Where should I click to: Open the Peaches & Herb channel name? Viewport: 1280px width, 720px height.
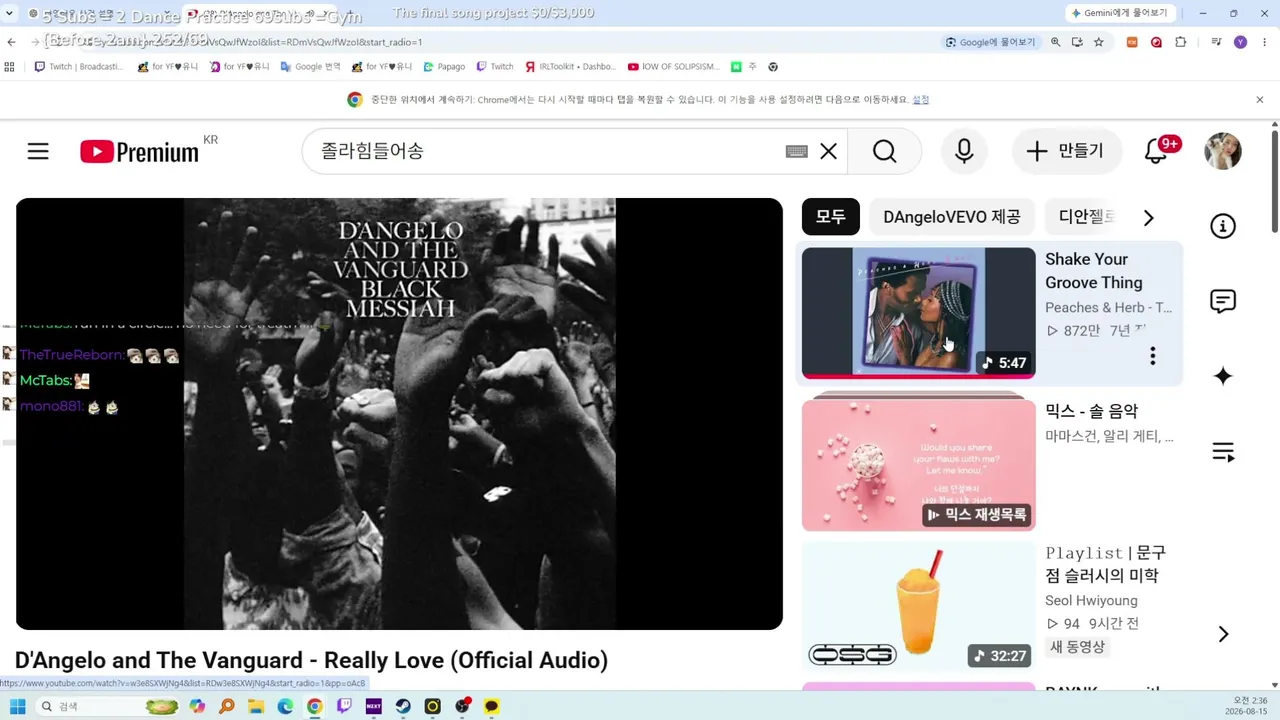1108,307
